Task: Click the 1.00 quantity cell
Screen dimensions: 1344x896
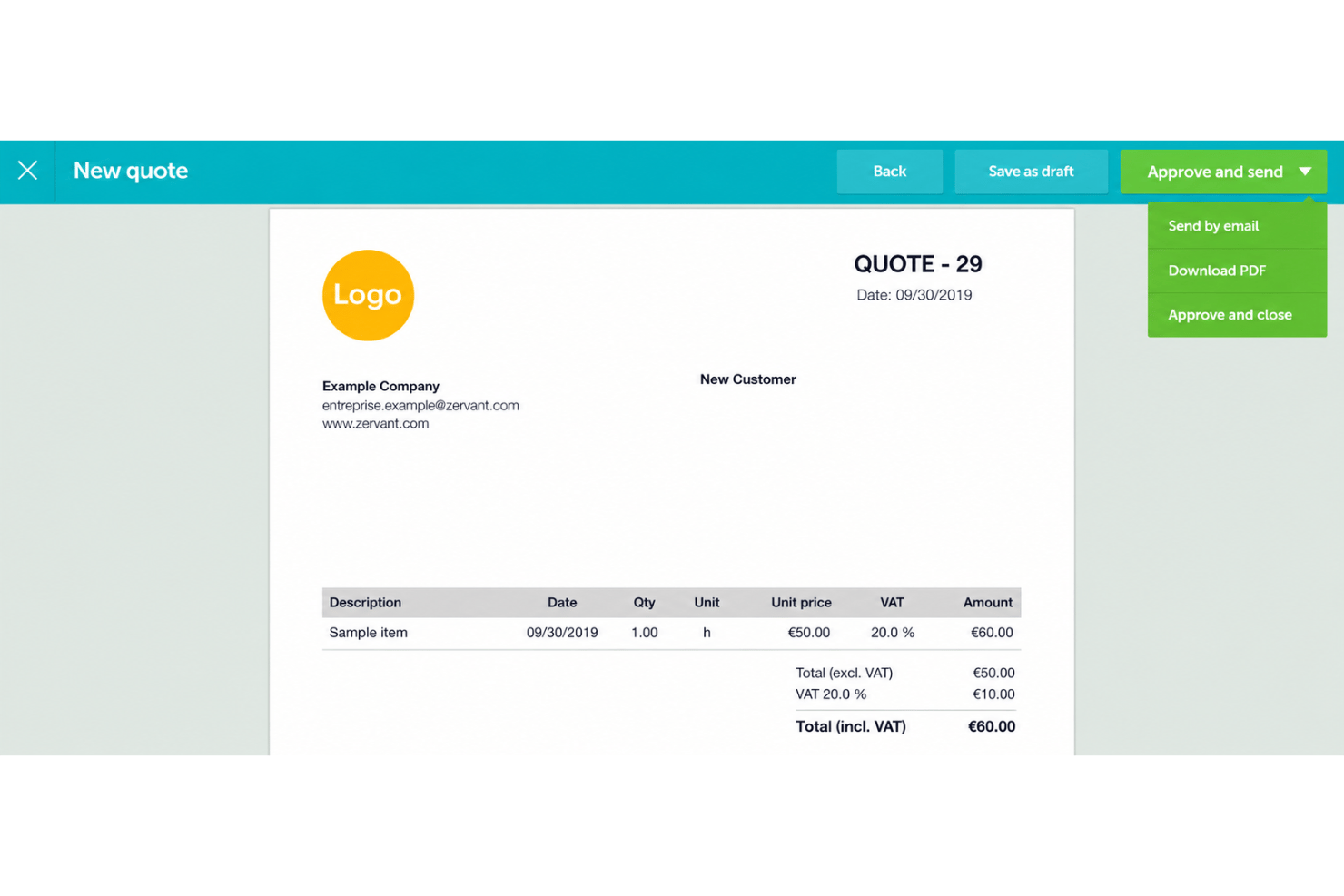Action: pyautogui.click(x=644, y=633)
